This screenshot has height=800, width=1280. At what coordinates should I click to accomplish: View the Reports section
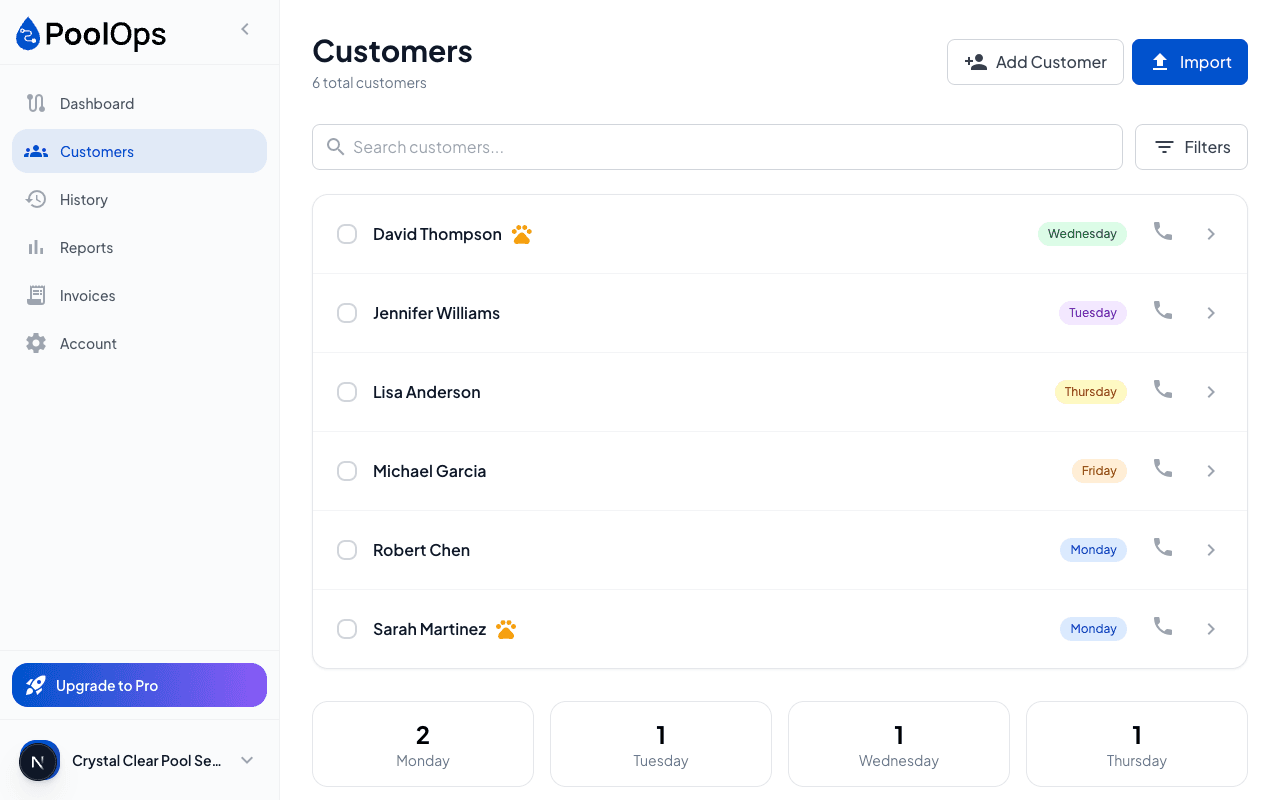click(86, 247)
